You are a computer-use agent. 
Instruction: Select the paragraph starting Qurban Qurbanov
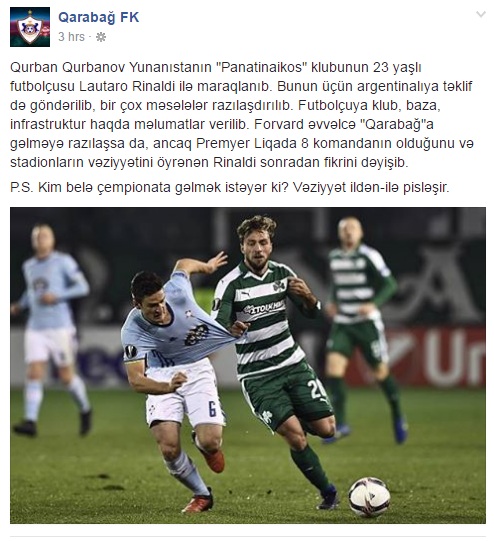click(x=241, y=115)
